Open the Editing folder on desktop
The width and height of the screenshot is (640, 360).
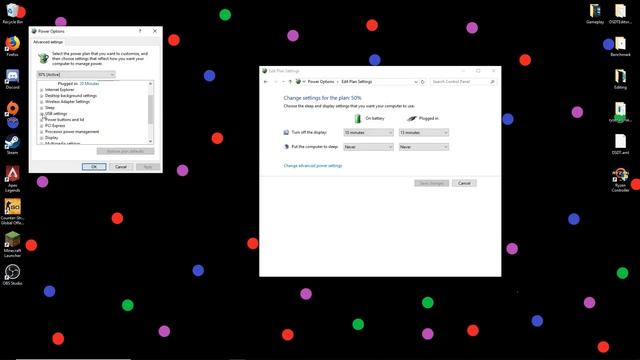[x=620, y=78]
